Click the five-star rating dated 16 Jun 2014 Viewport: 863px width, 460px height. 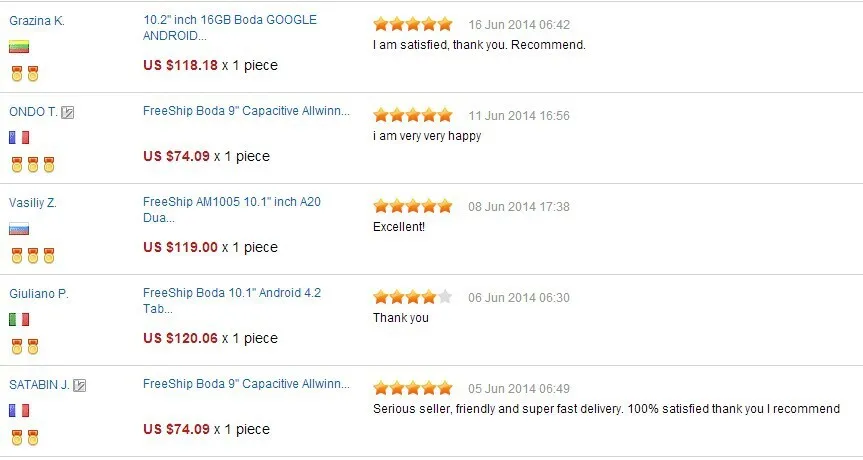pos(413,24)
